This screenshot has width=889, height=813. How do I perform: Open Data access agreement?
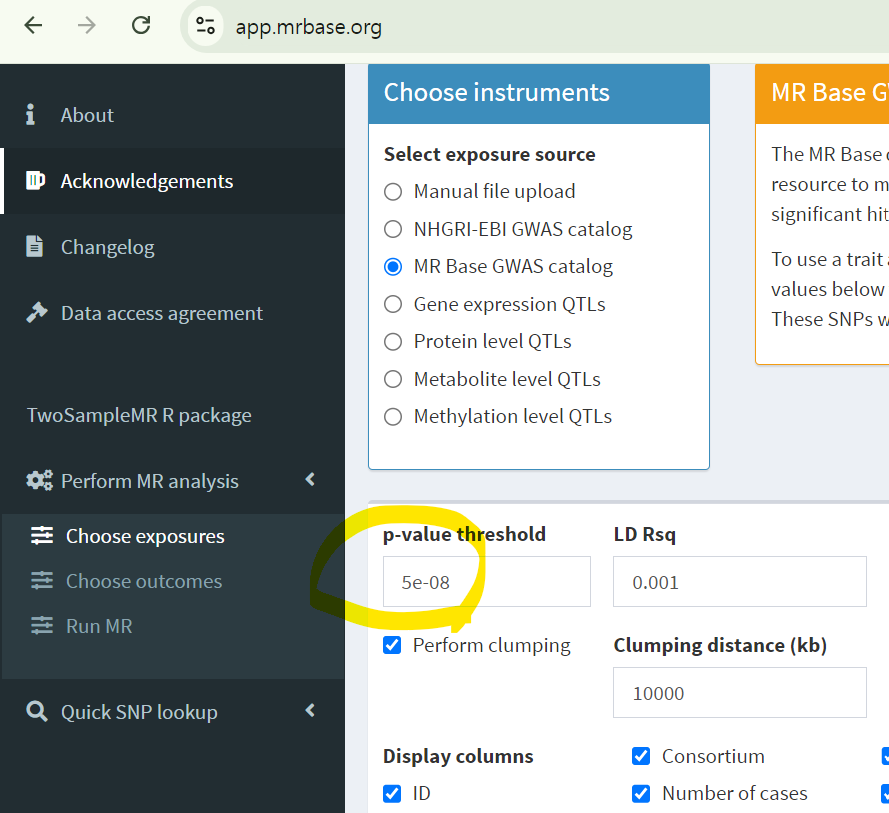[x=162, y=314]
